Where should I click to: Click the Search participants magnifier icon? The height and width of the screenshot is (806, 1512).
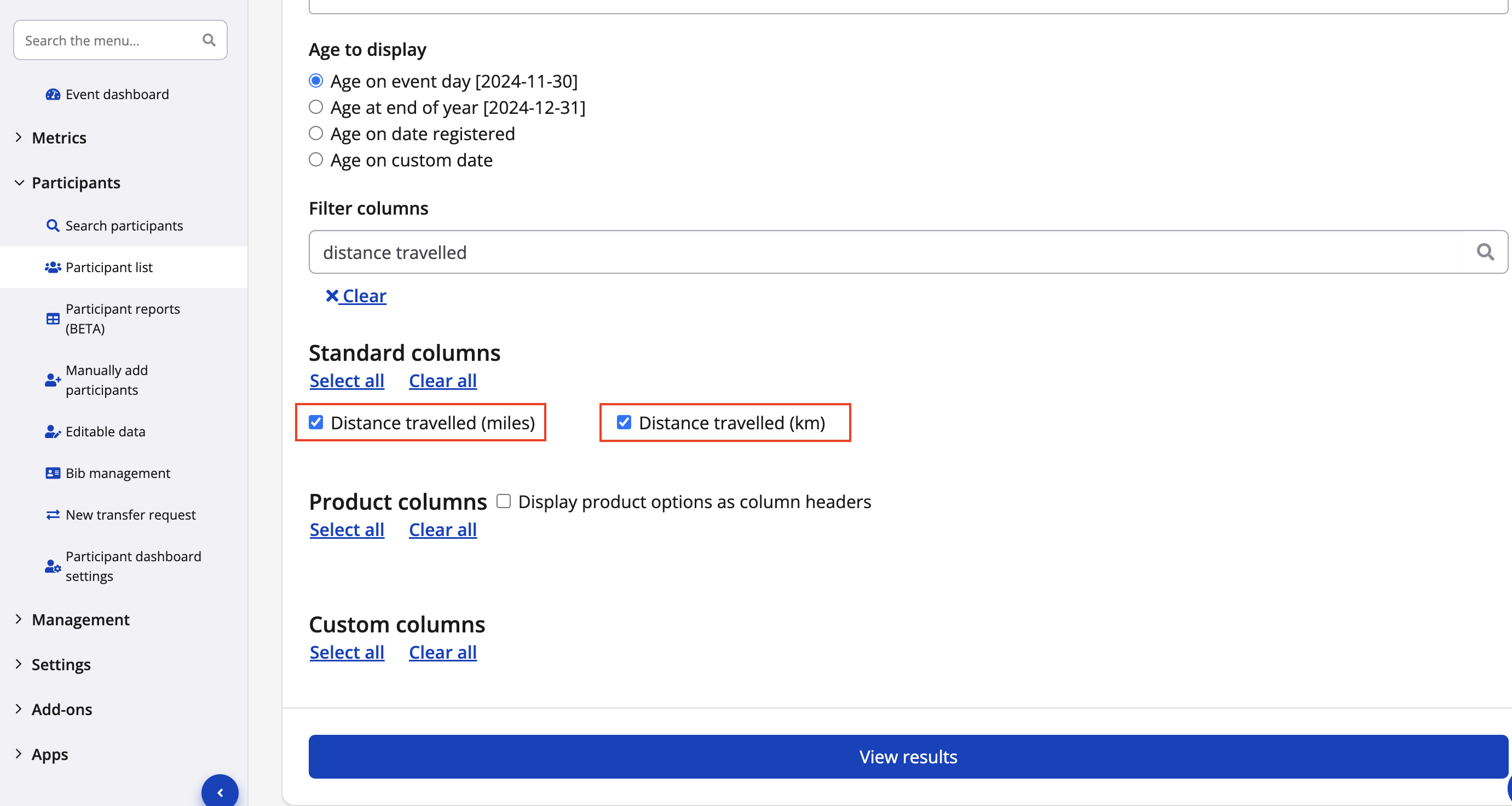(53, 226)
